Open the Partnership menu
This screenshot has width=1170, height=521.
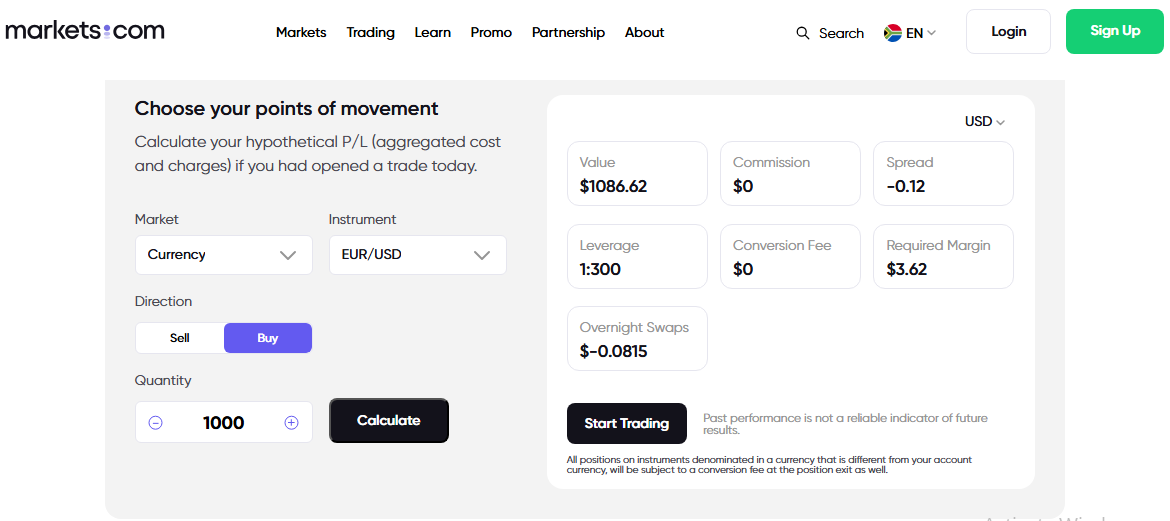(568, 32)
